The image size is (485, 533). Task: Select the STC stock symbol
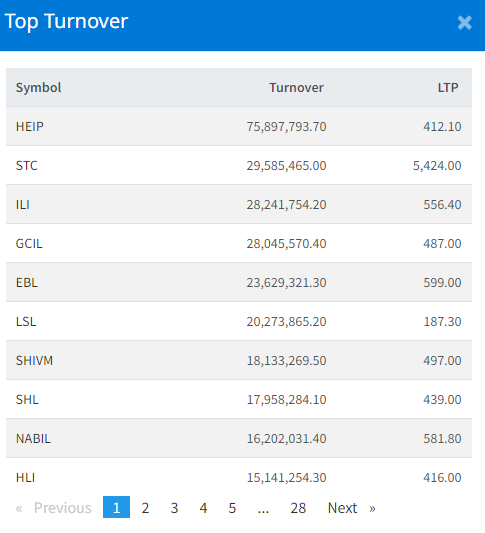[x=27, y=166]
